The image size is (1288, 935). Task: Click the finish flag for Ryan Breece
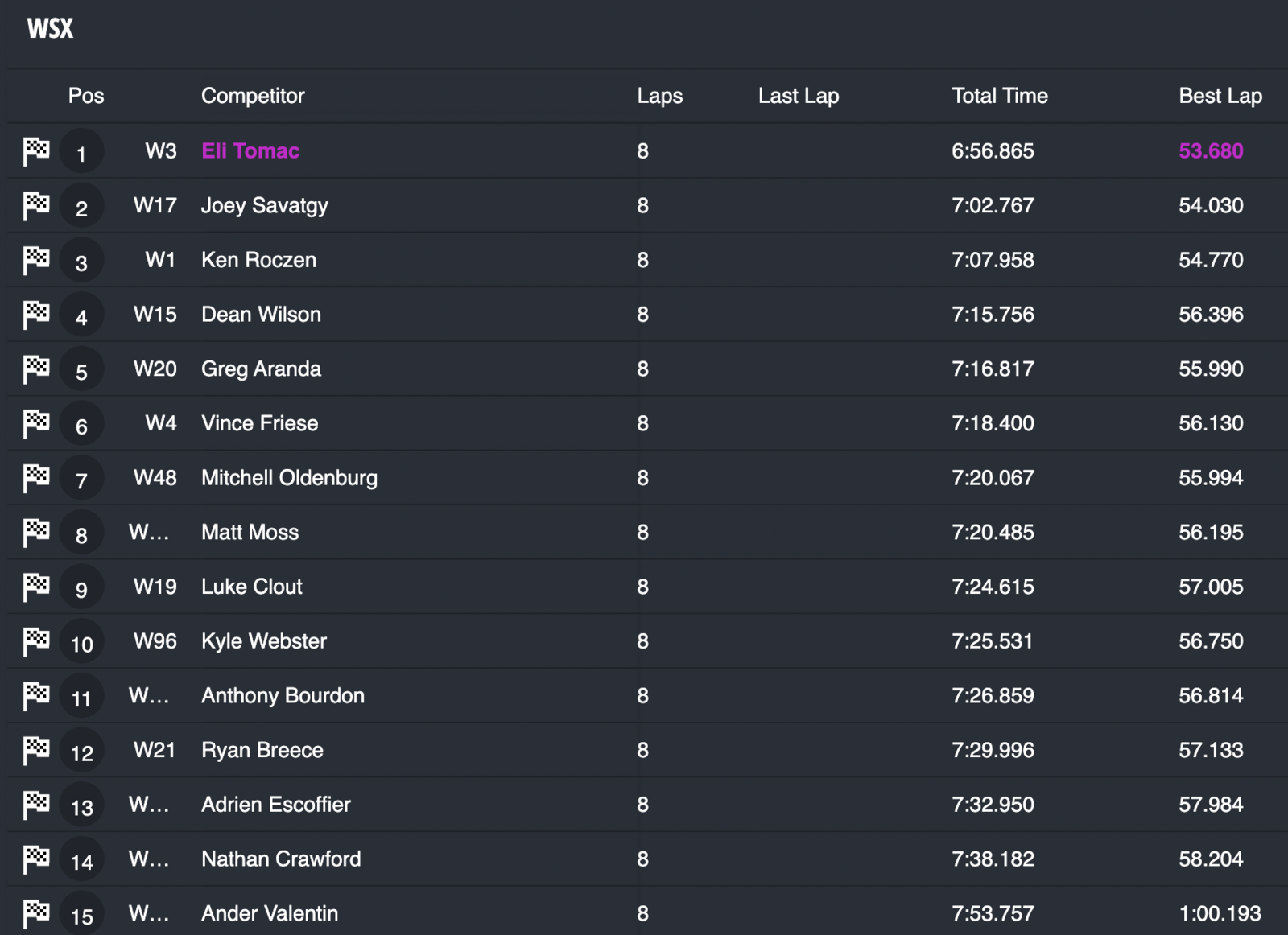[x=36, y=750]
